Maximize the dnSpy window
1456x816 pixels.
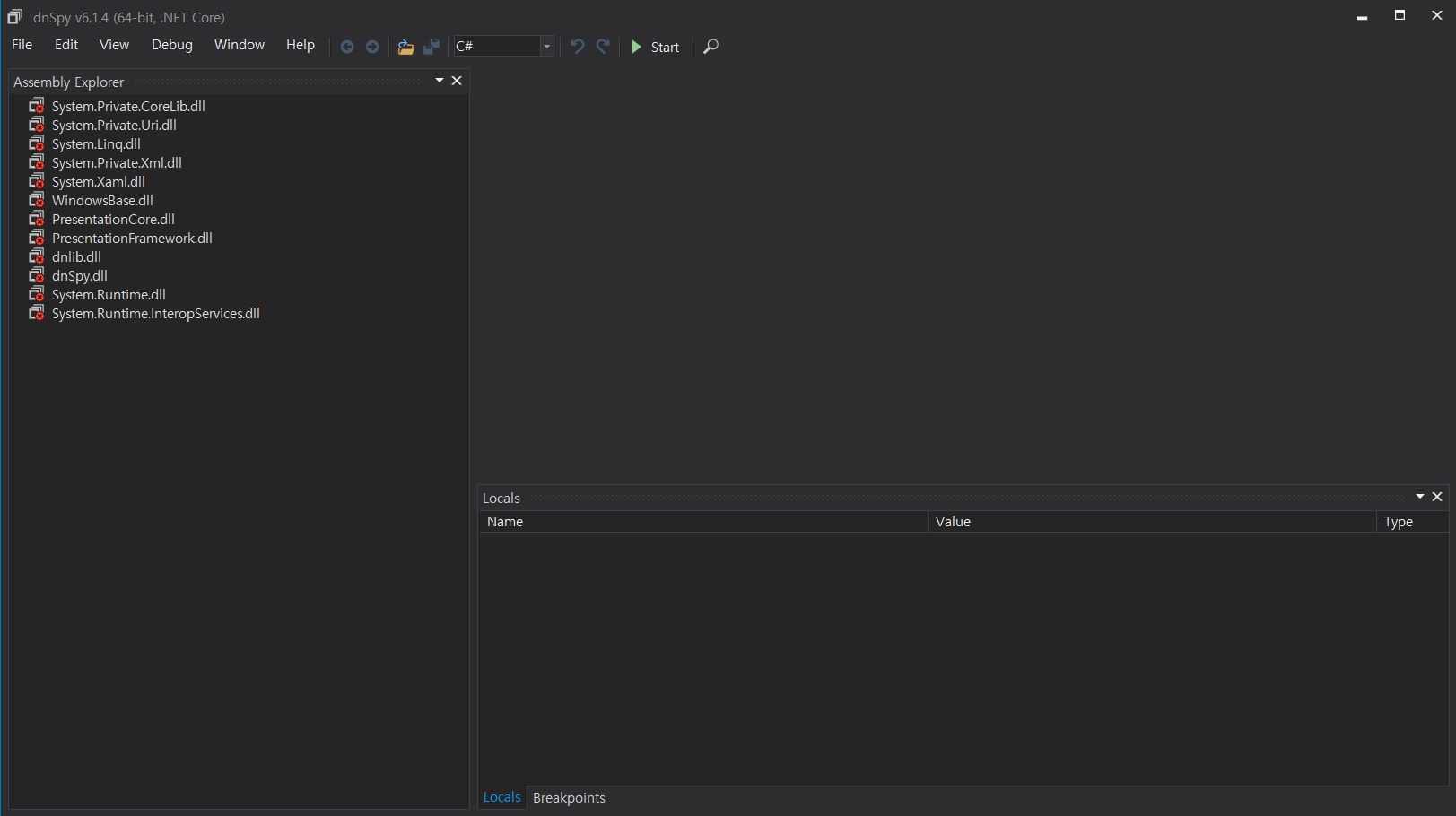[1399, 15]
